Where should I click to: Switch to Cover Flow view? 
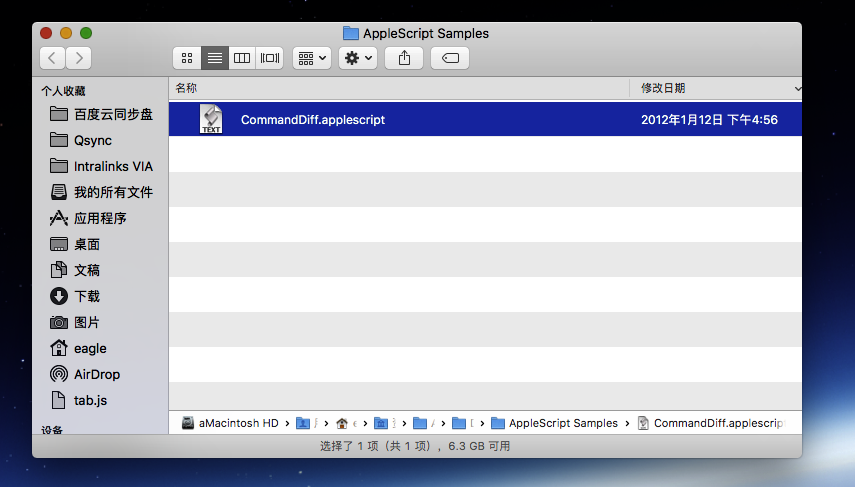[x=269, y=58]
